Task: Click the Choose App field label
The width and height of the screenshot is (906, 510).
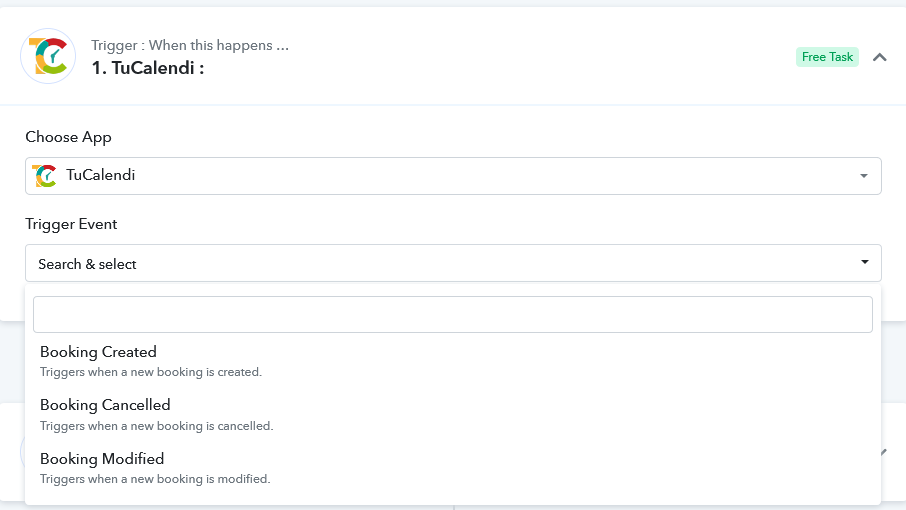Action: 68,137
